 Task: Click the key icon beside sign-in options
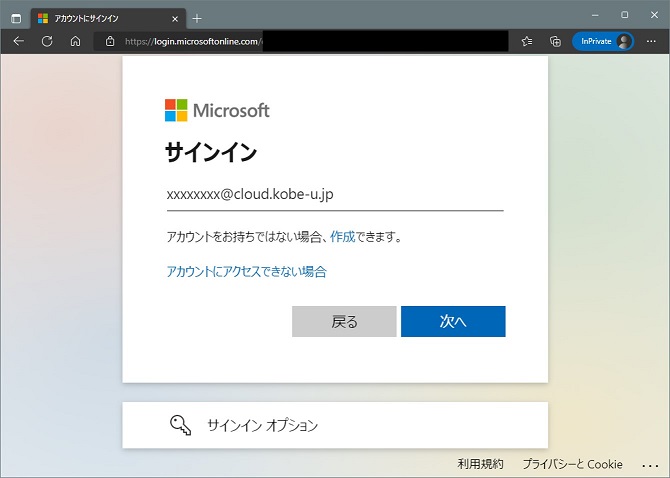[x=180, y=425]
